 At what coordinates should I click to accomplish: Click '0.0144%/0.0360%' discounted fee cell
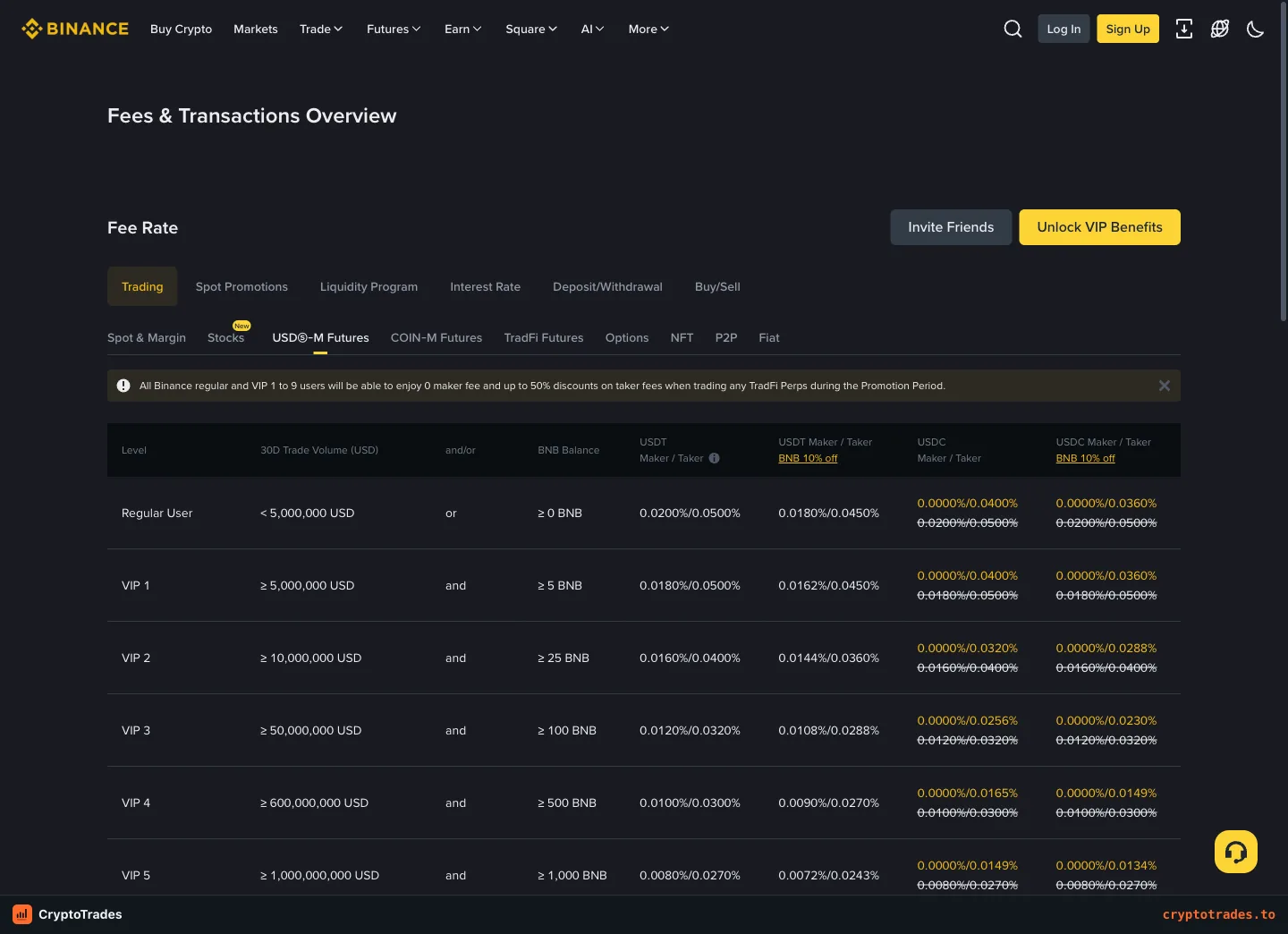(x=828, y=658)
